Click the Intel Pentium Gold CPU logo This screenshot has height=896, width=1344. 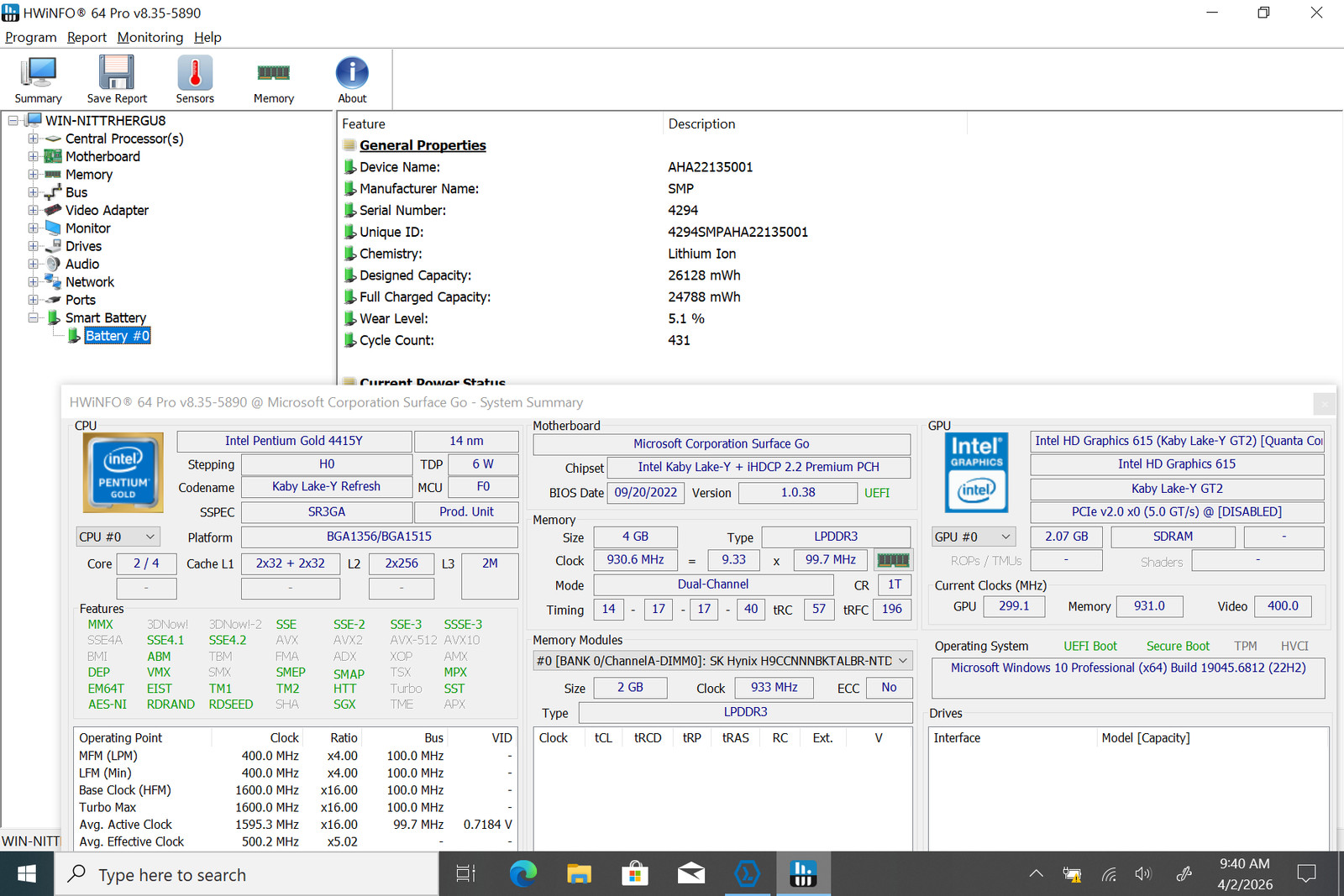(x=123, y=473)
